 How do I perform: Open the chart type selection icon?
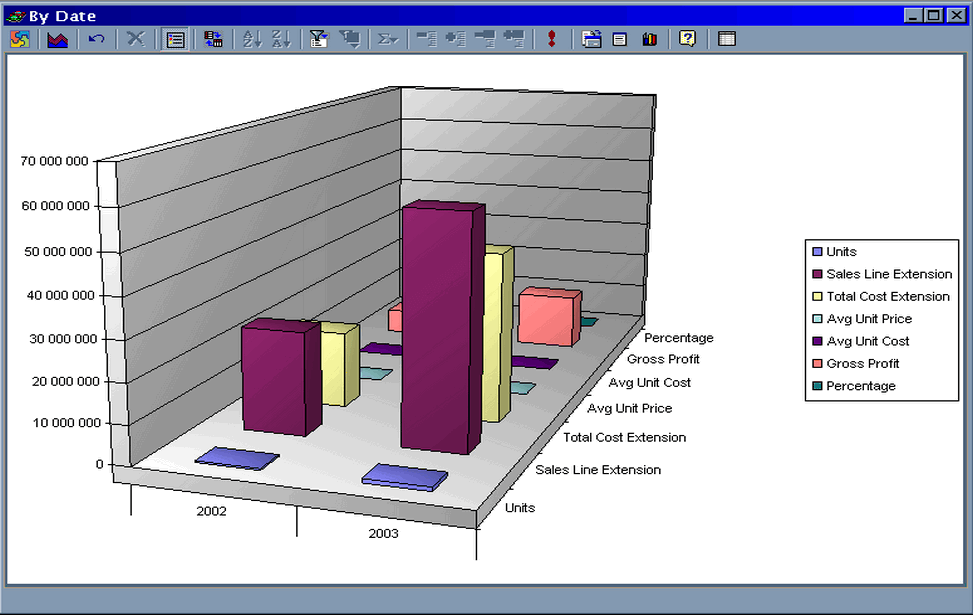(58, 38)
